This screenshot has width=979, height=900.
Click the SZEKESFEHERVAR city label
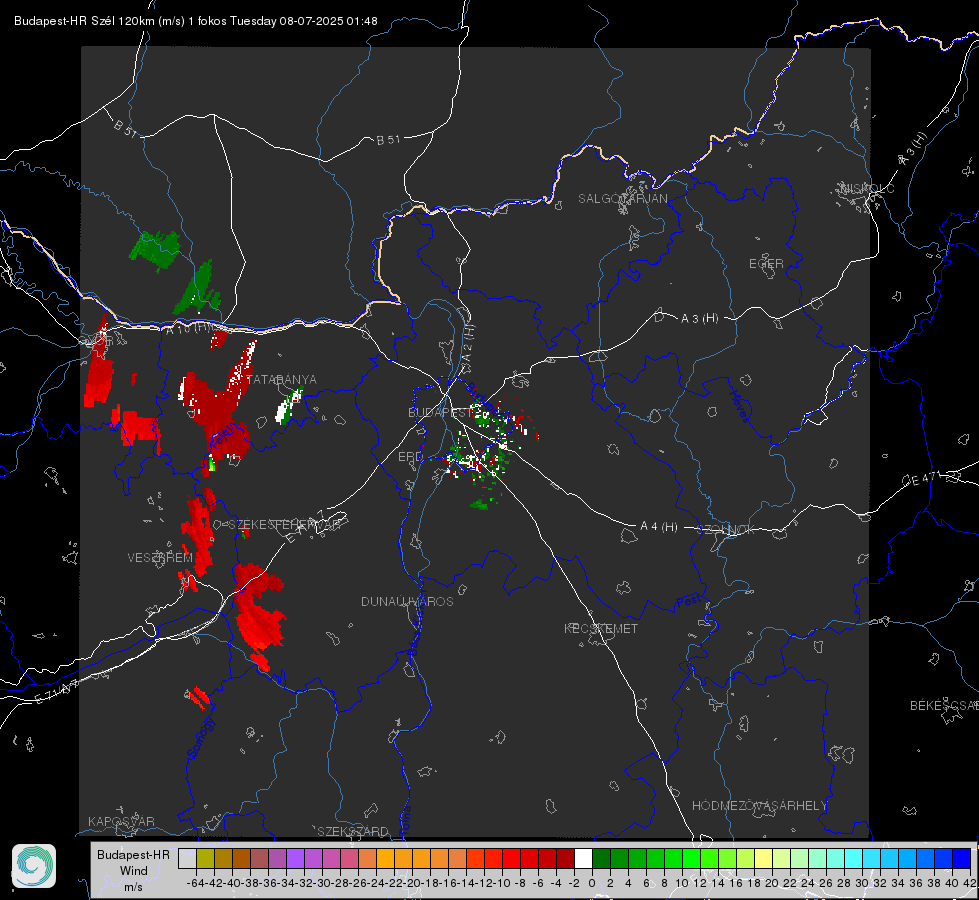284,525
